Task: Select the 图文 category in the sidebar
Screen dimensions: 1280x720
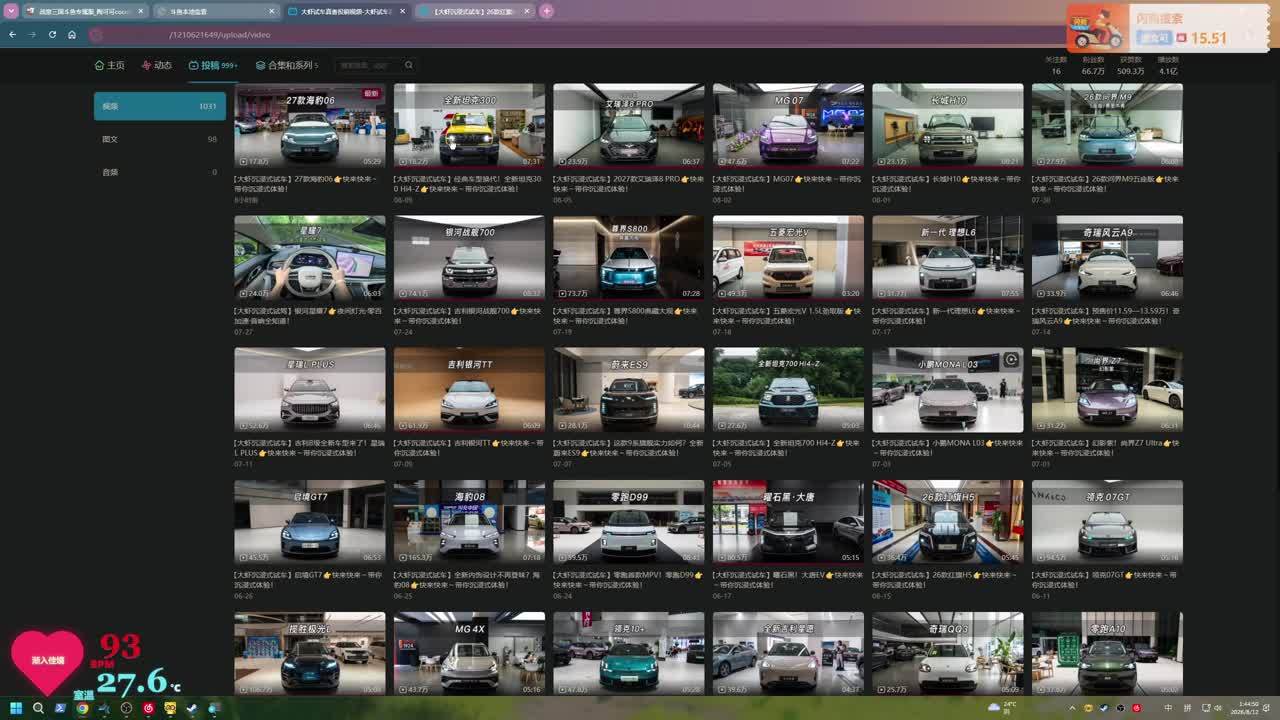Action: coord(160,139)
